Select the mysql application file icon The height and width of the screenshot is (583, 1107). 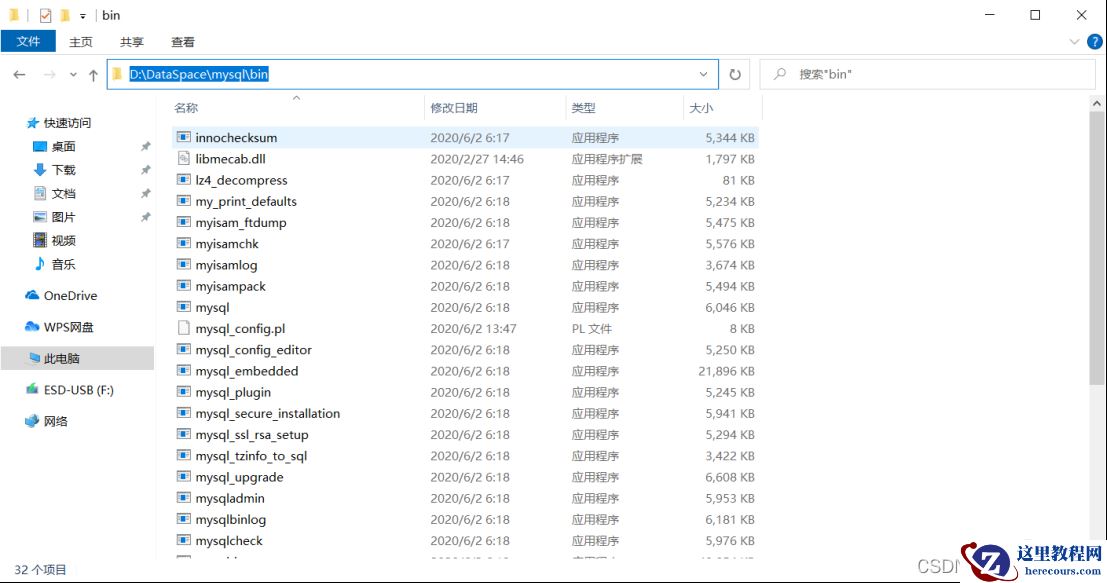pyautogui.click(x=183, y=307)
